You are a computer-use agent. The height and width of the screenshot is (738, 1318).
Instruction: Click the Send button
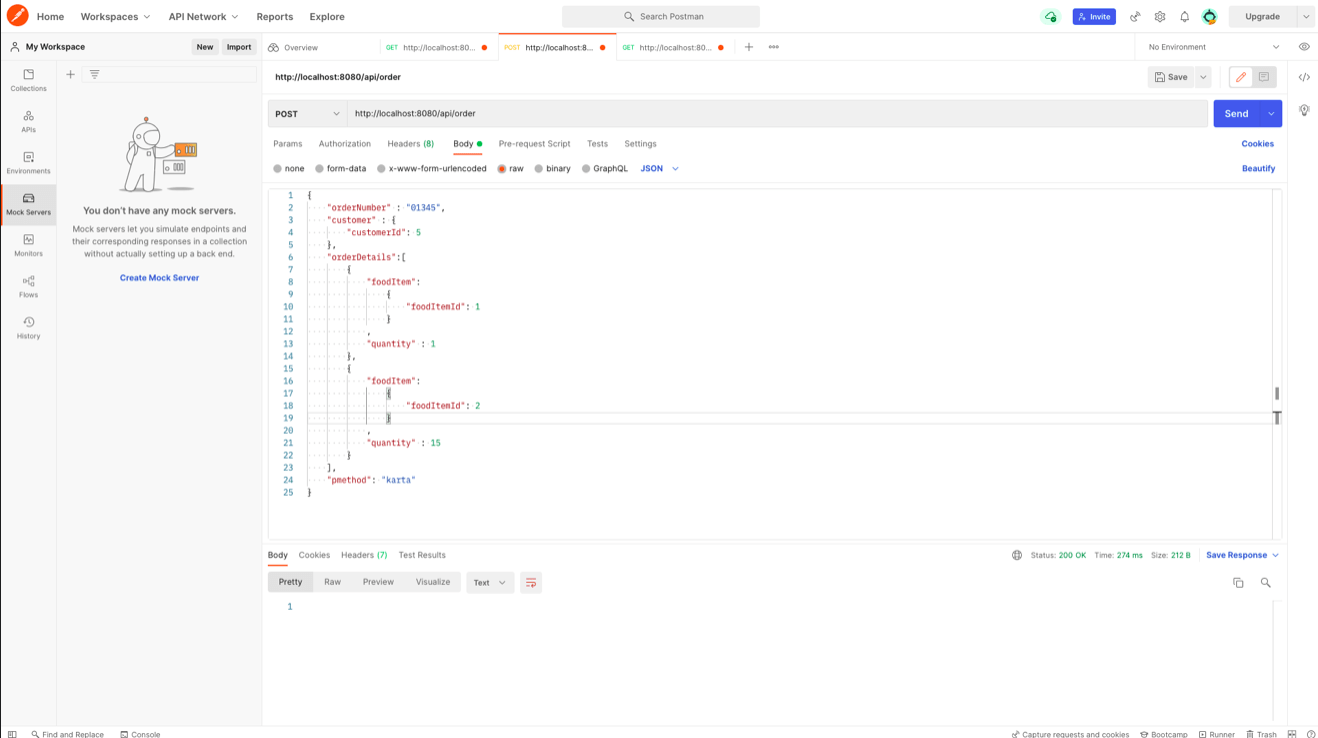(x=1236, y=113)
